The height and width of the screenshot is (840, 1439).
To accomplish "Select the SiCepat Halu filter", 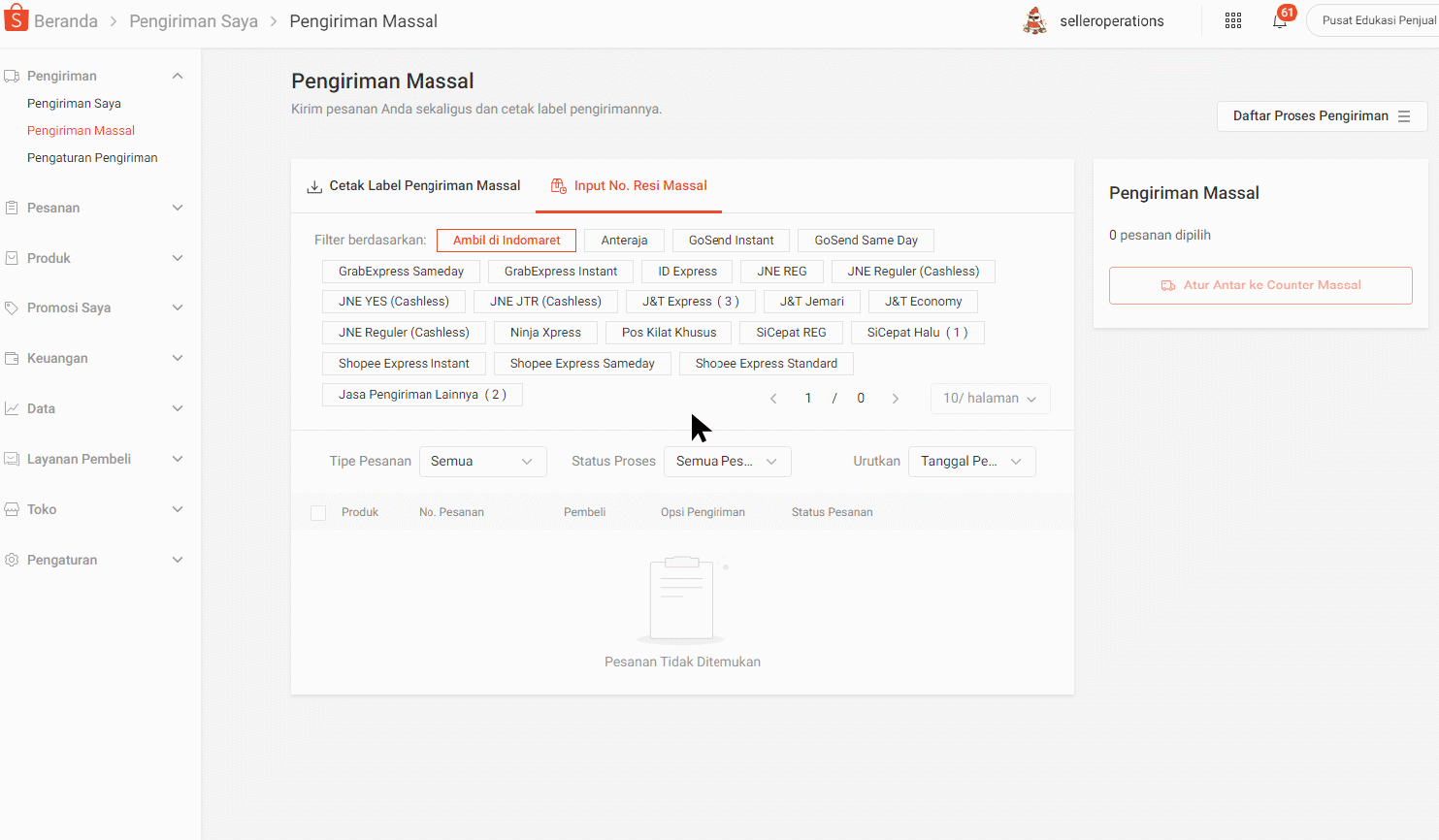I will click(917, 333).
